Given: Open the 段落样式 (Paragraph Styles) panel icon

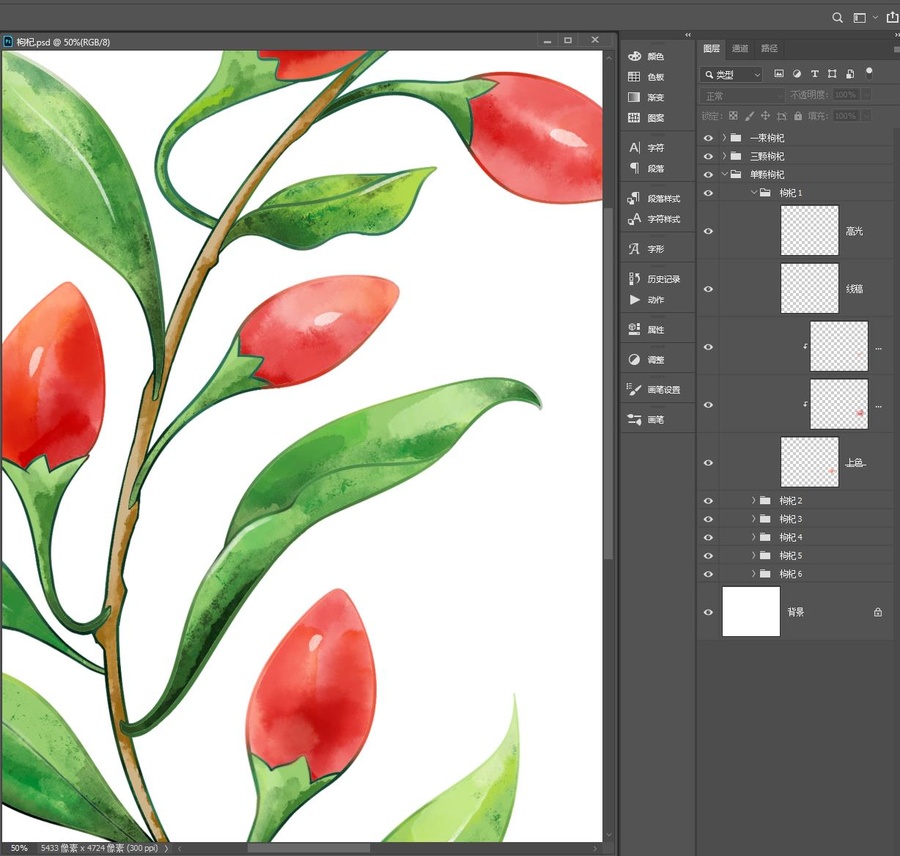Looking at the screenshot, I should click(x=634, y=198).
